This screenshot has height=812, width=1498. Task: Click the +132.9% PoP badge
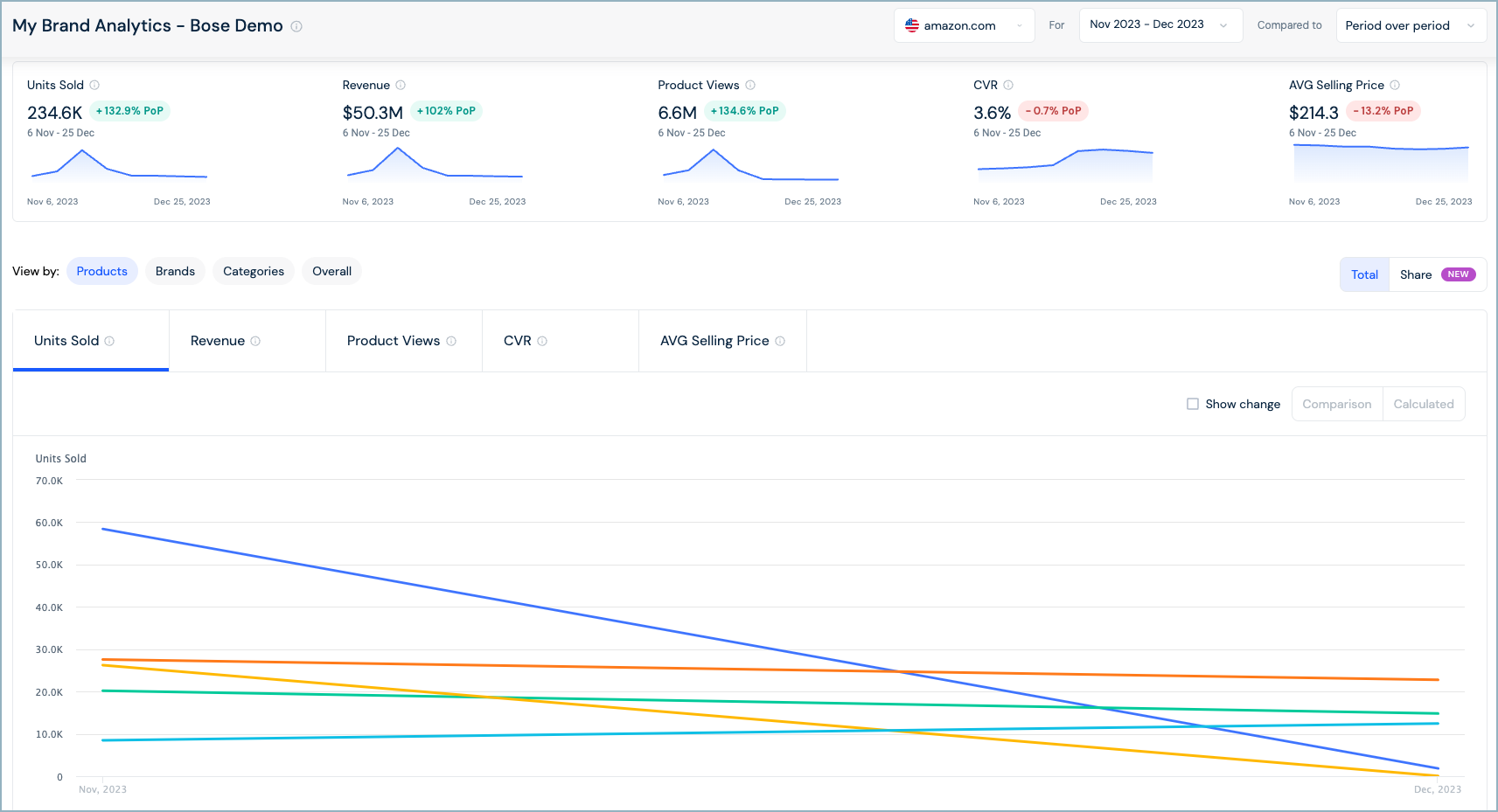click(x=129, y=111)
